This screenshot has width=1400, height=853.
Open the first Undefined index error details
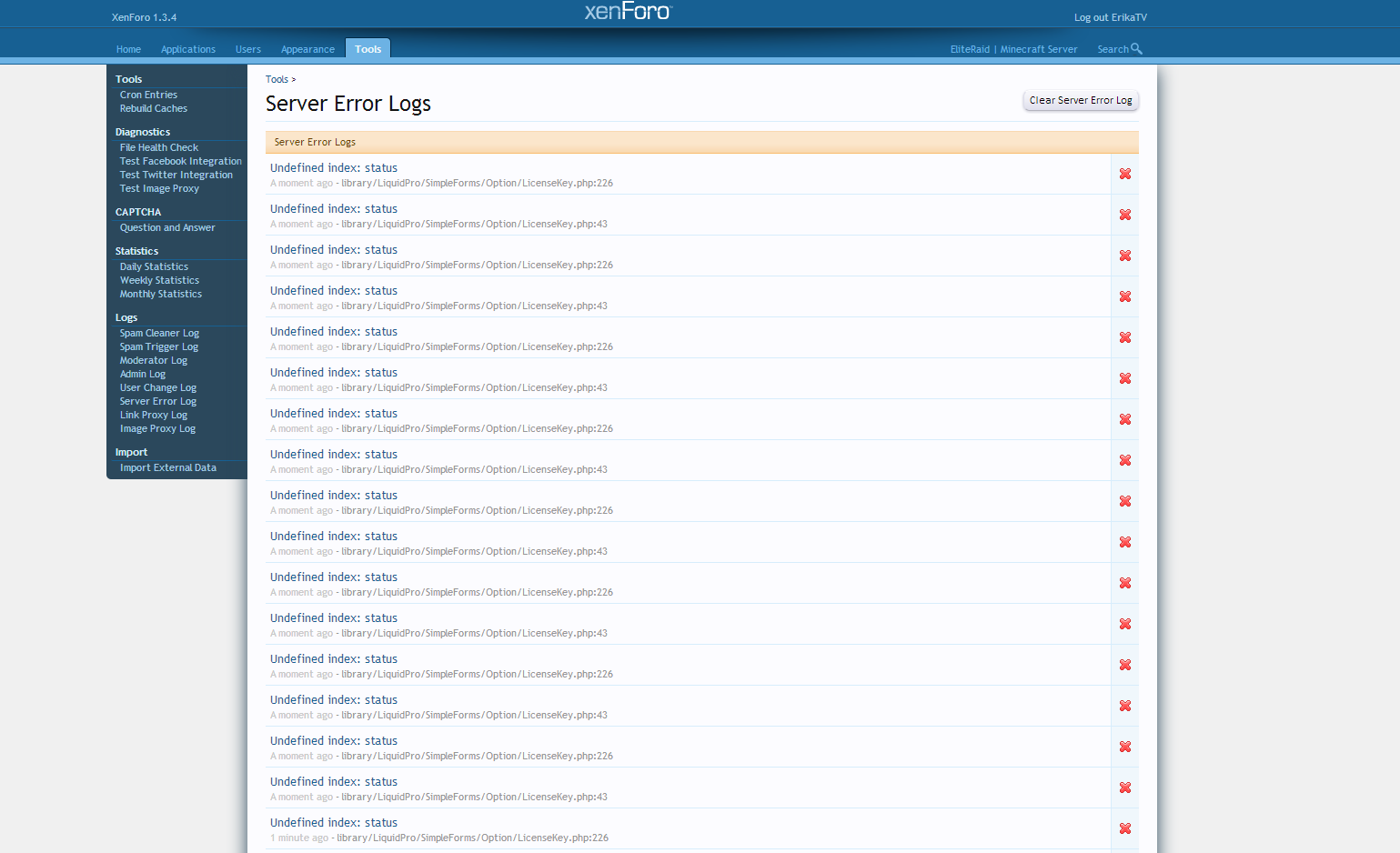pos(334,168)
